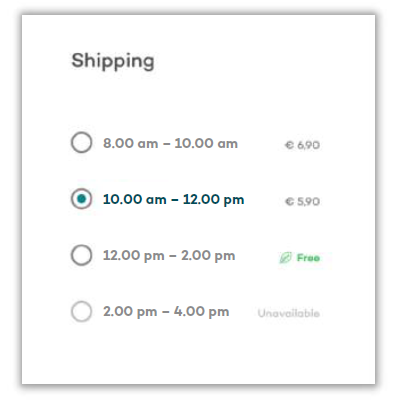The width and height of the screenshot is (397, 400).
Task: Select the 8.00 am – 10.00 am radio button
Action: coord(81,142)
